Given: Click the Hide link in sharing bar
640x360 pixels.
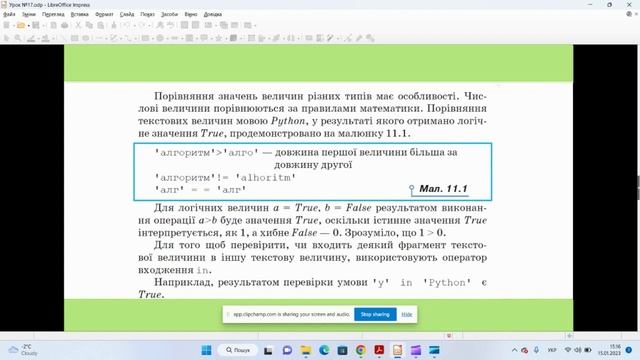Looking at the screenshot, I should point(407,314).
